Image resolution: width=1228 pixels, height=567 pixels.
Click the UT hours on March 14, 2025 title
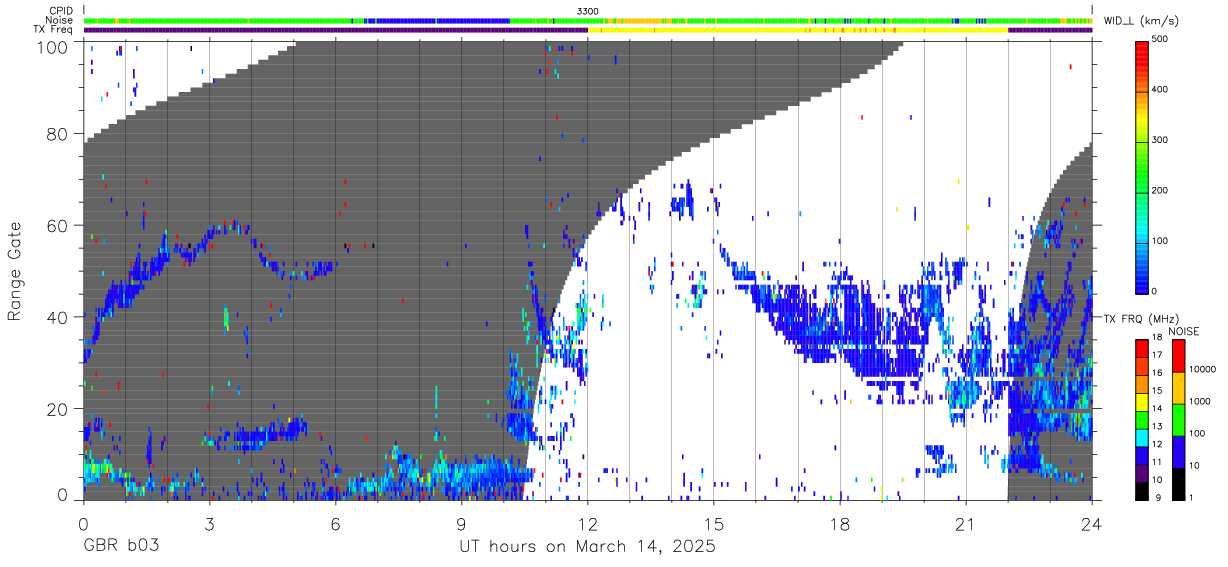click(x=588, y=547)
